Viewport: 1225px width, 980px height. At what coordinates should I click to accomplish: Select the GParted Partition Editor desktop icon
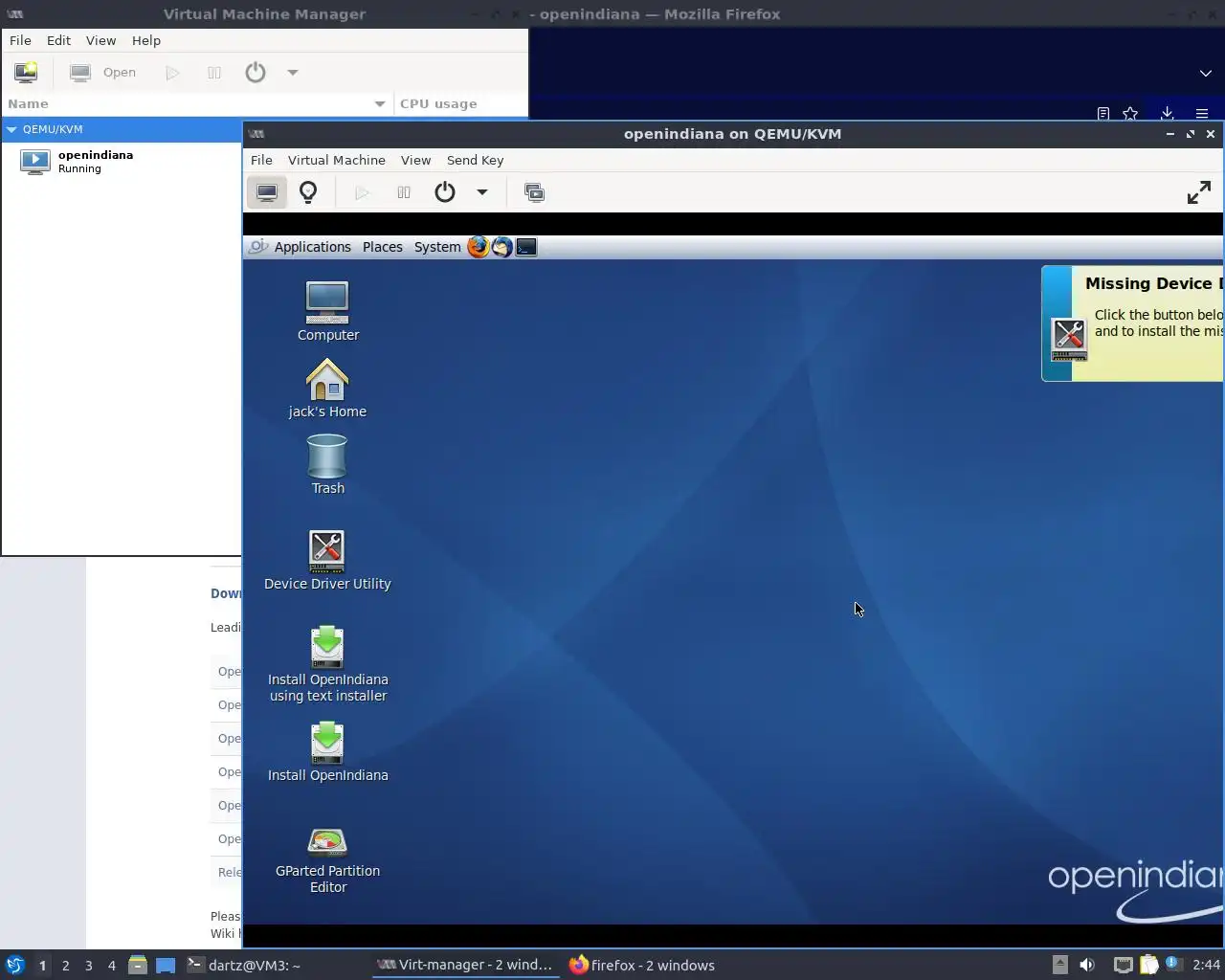[x=327, y=860]
